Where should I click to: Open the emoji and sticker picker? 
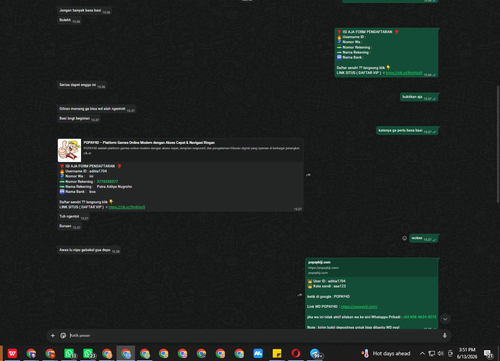(63, 336)
